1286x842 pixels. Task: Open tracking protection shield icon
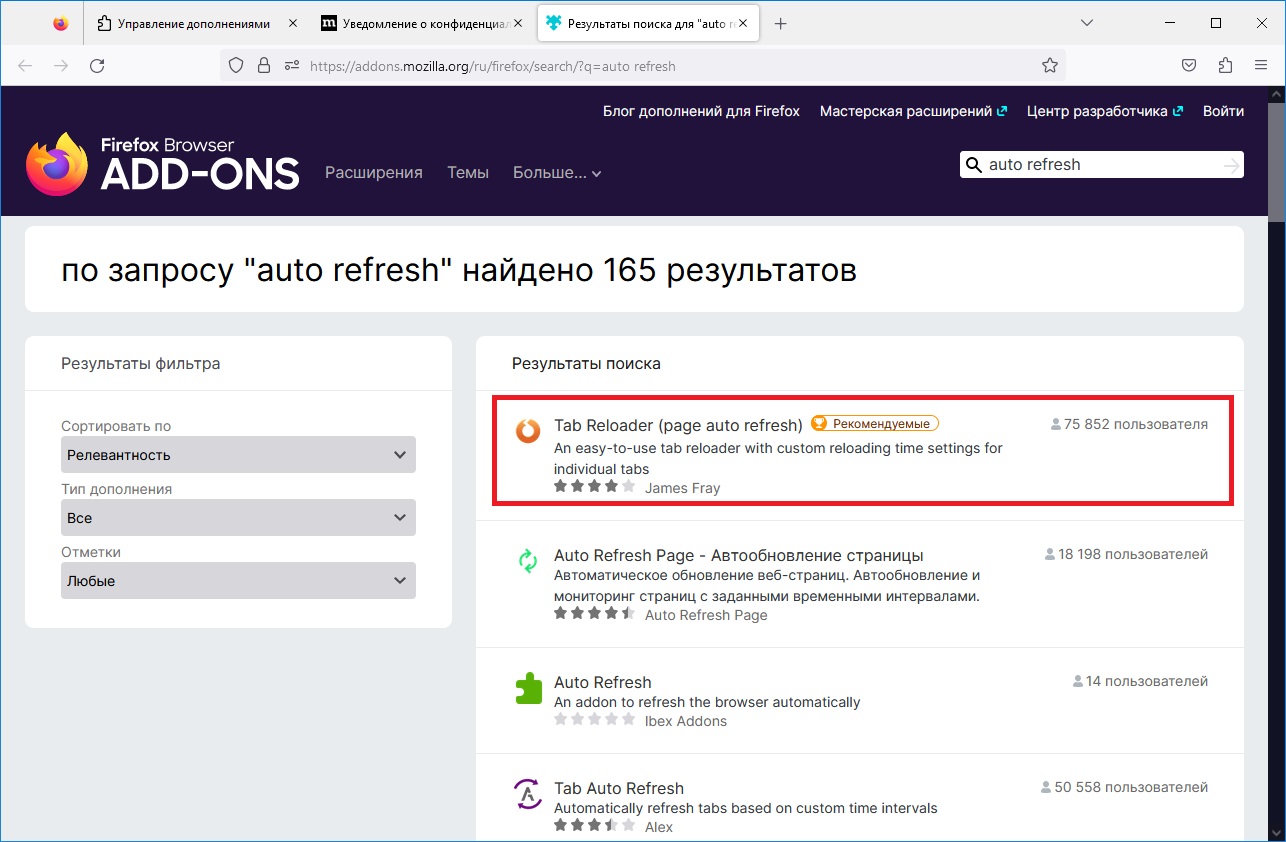pos(236,66)
